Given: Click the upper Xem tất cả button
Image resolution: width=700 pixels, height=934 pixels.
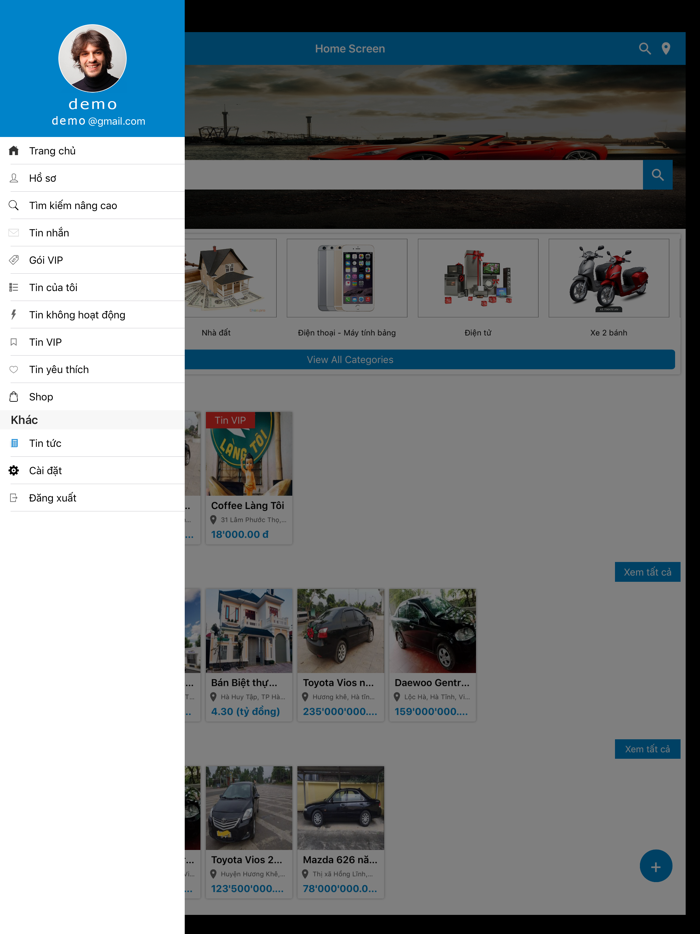Looking at the screenshot, I should (x=648, y=572).
